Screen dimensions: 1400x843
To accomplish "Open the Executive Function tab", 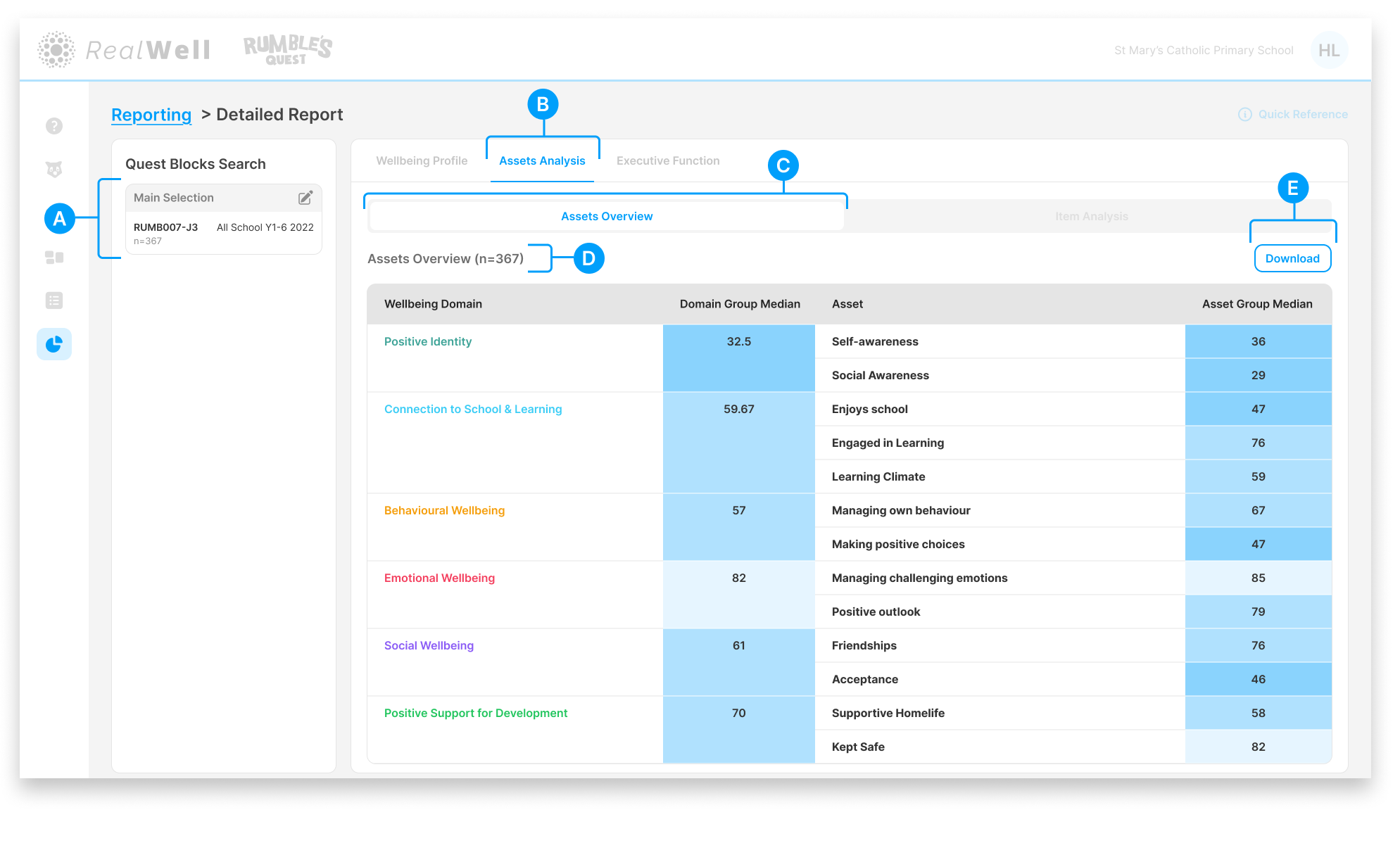I will [x=668, y=160].
